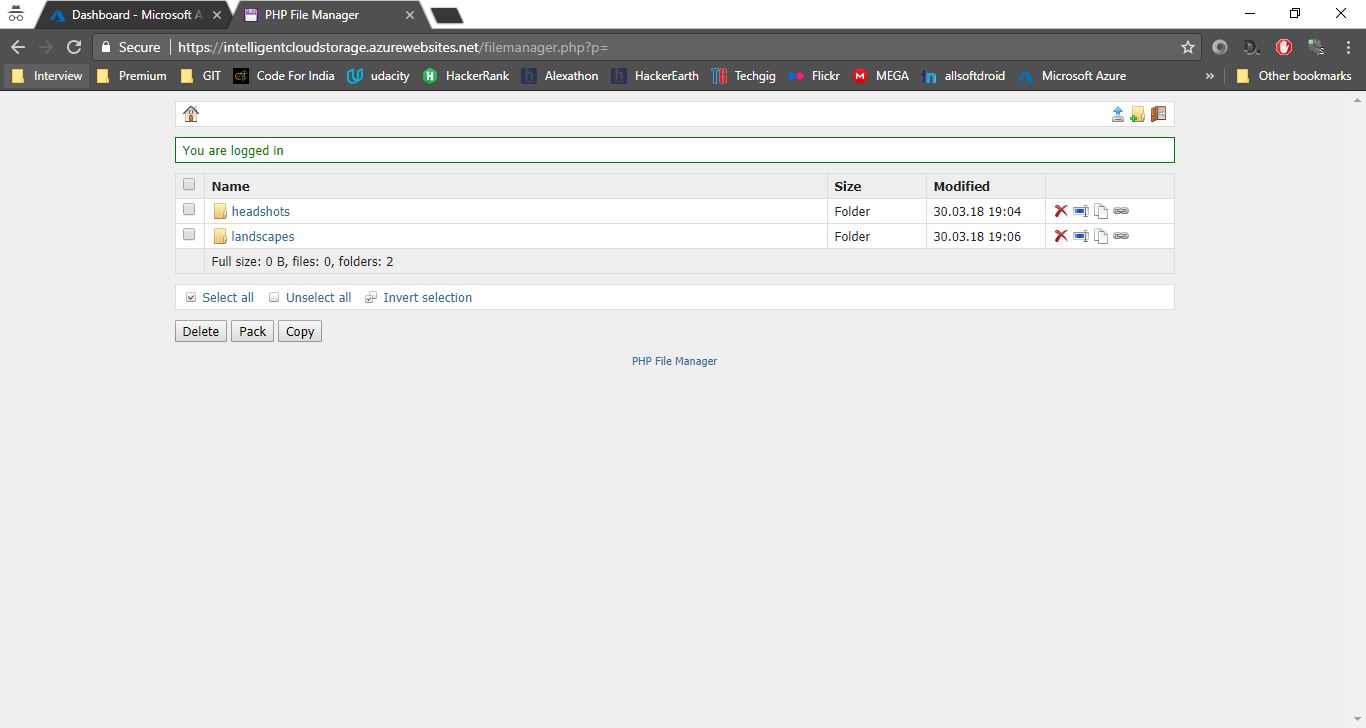
Task: Tick the headshots row checkbox
Action: (189, 209)
